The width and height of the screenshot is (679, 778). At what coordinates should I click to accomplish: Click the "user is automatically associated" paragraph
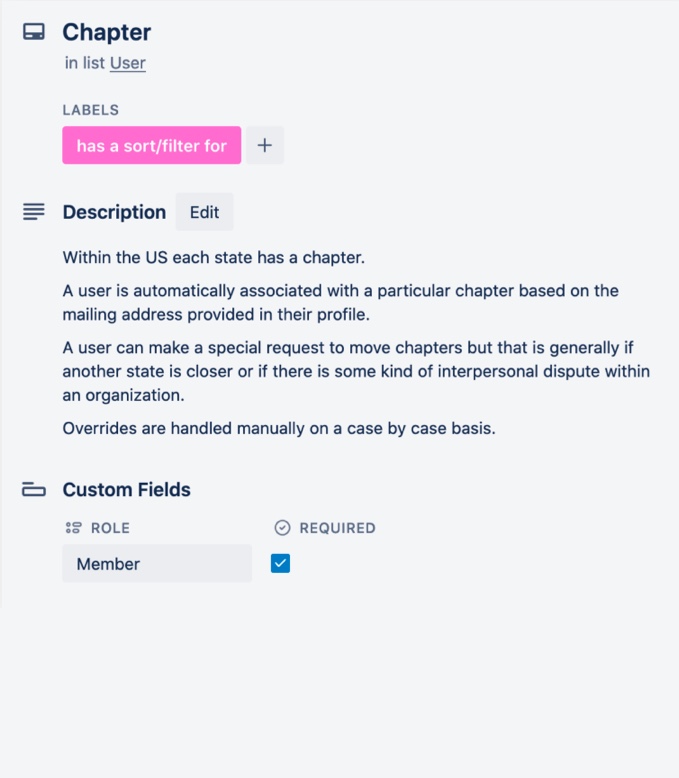click(340, 301)
